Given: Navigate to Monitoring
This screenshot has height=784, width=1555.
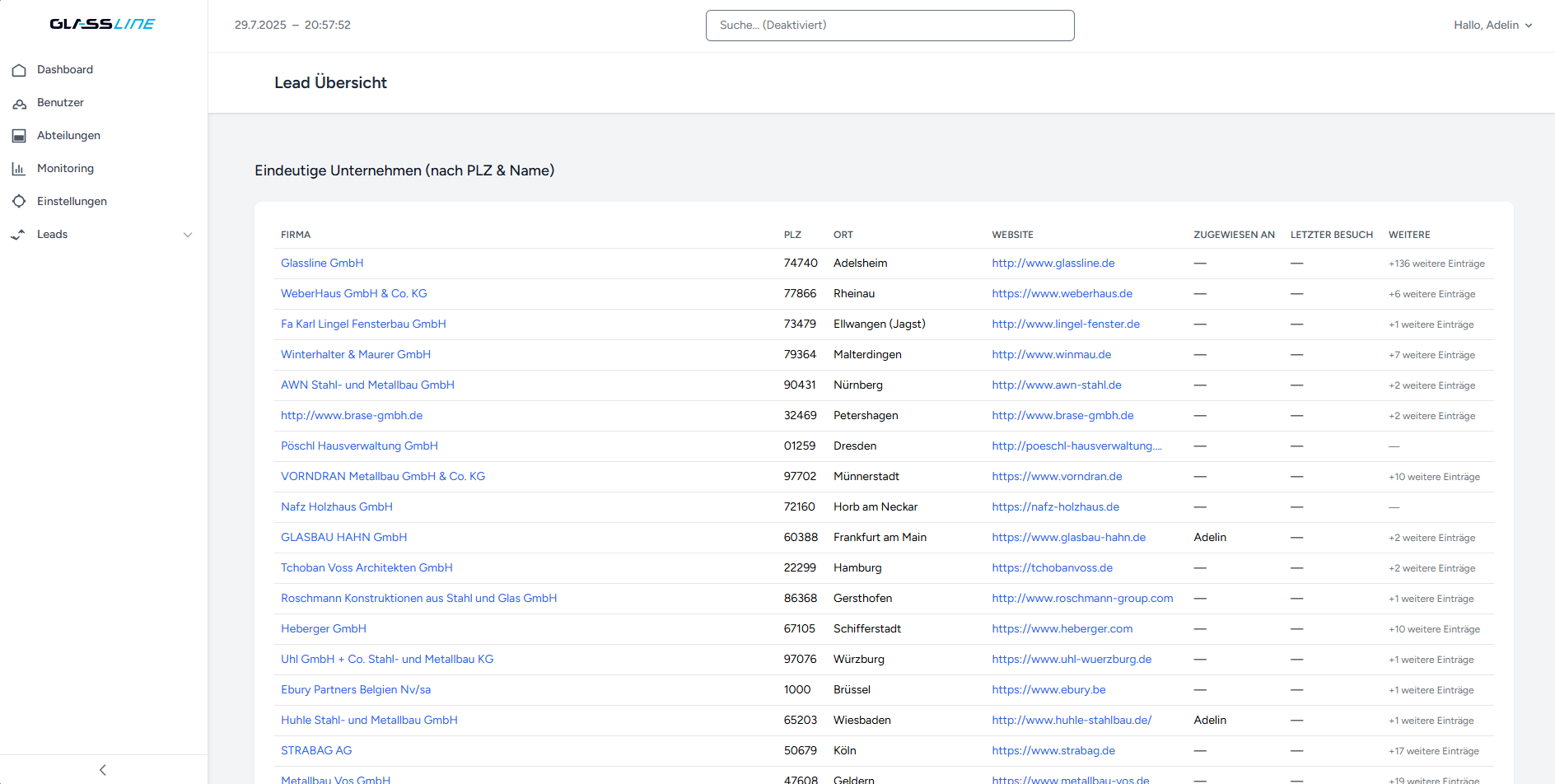Looking at the screenshot, I should 65,169.
